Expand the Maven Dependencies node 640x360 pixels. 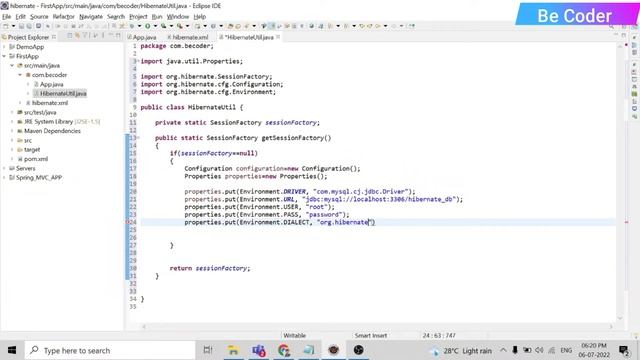[12, 131]
